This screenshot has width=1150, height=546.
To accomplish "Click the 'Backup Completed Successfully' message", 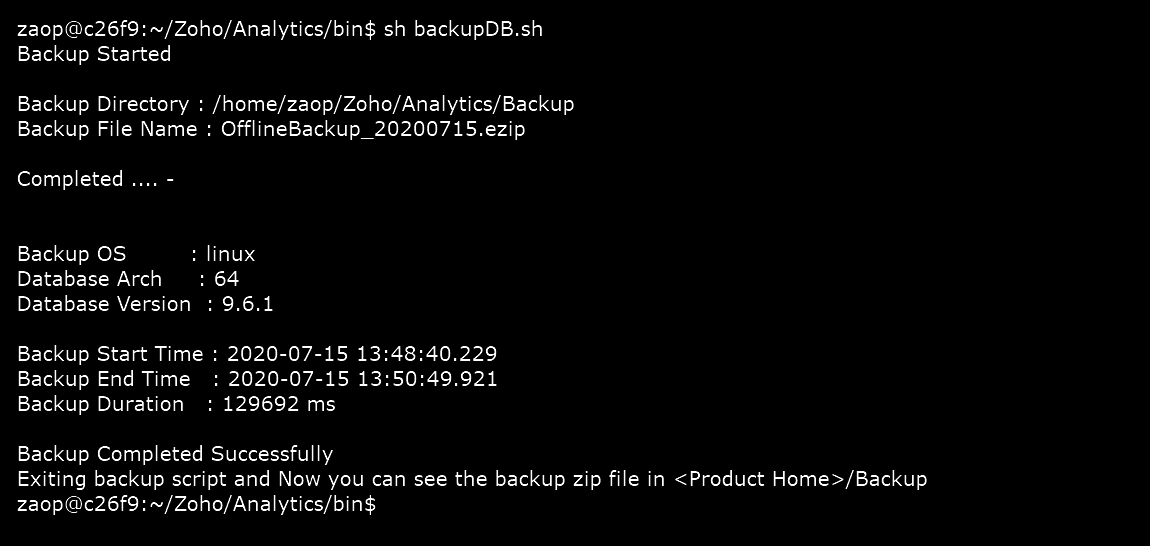I will 175,454.
